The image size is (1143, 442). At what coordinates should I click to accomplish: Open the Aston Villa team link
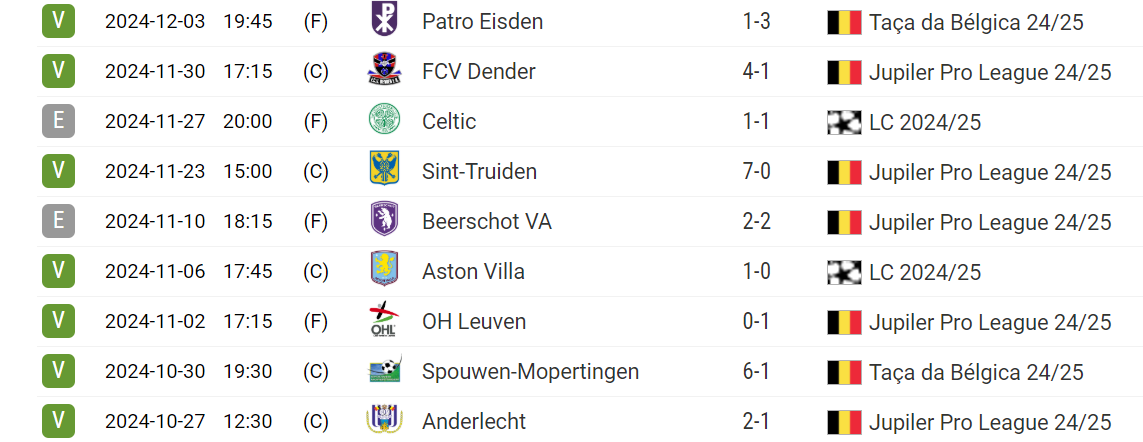point(473,271)
